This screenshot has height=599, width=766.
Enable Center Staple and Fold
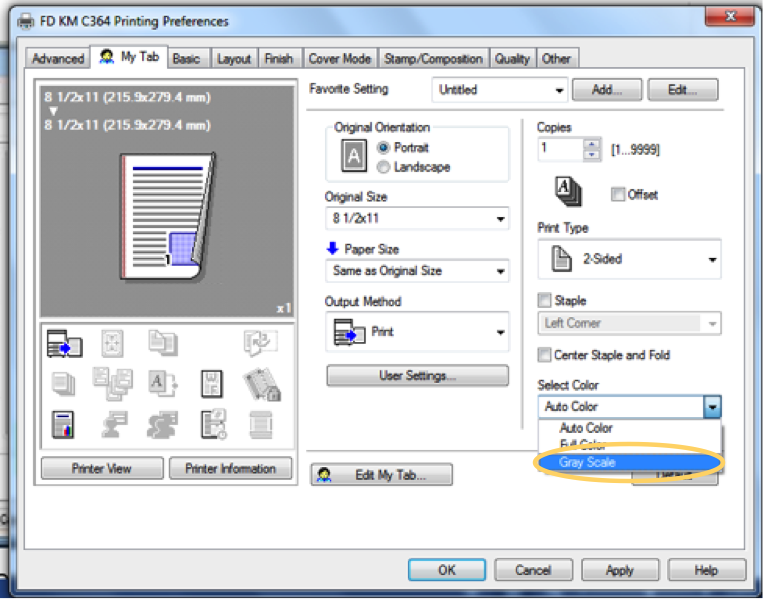(545, 355)
